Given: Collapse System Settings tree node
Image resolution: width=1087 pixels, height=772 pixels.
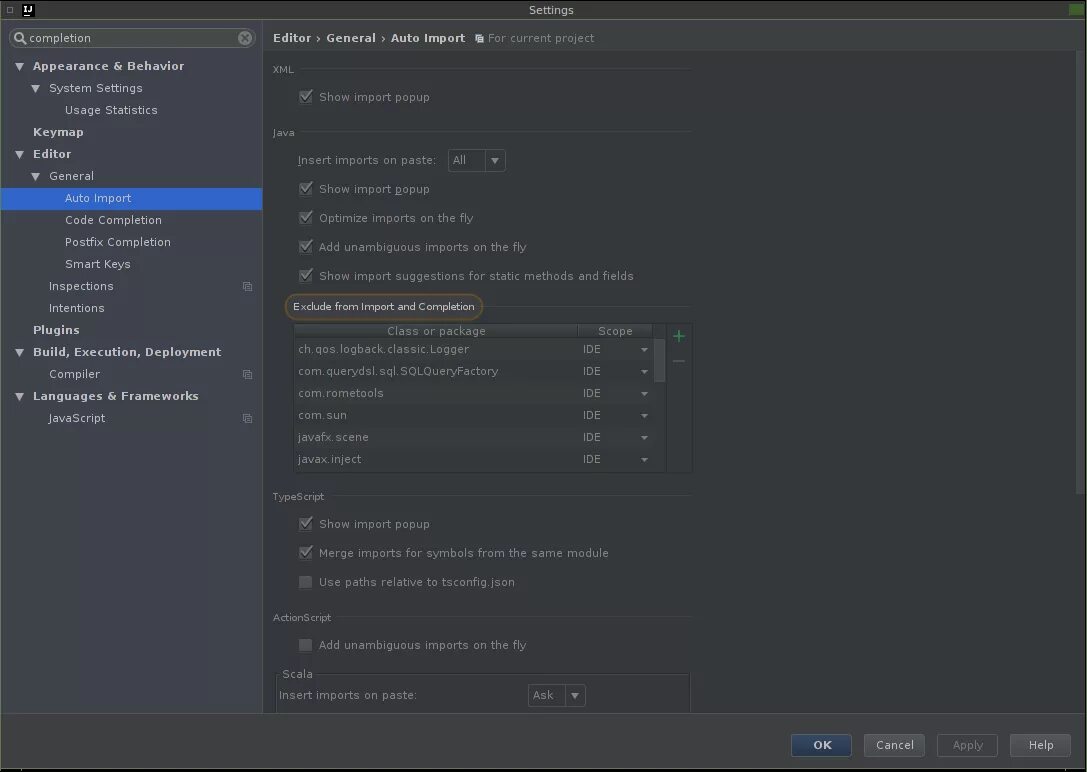Looking at the screenshot, I should tap(35, 89).
